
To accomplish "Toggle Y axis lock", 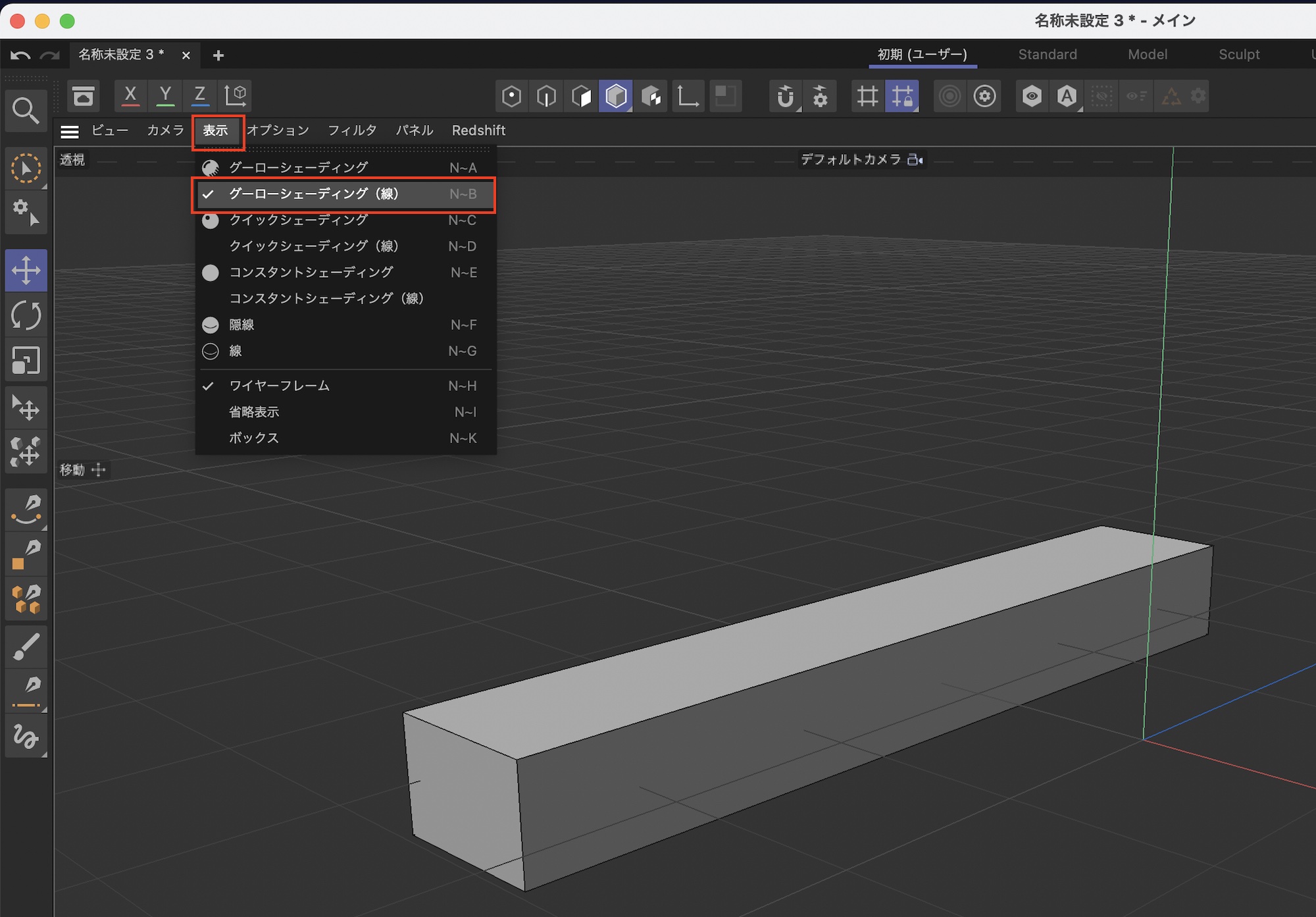I will coord(165,96).
